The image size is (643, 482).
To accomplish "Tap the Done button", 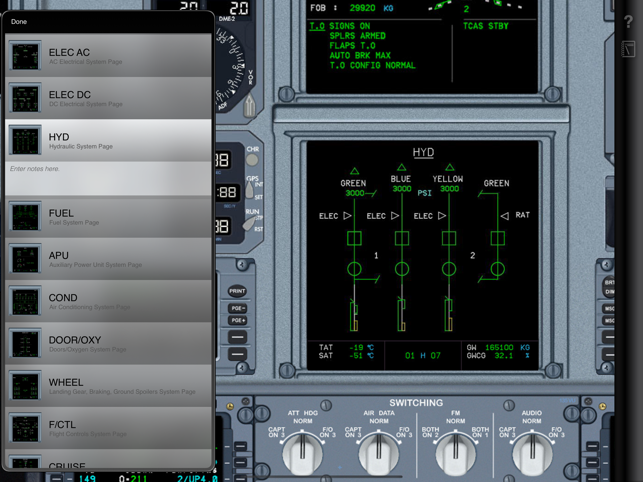I will (x=19, y=22).
